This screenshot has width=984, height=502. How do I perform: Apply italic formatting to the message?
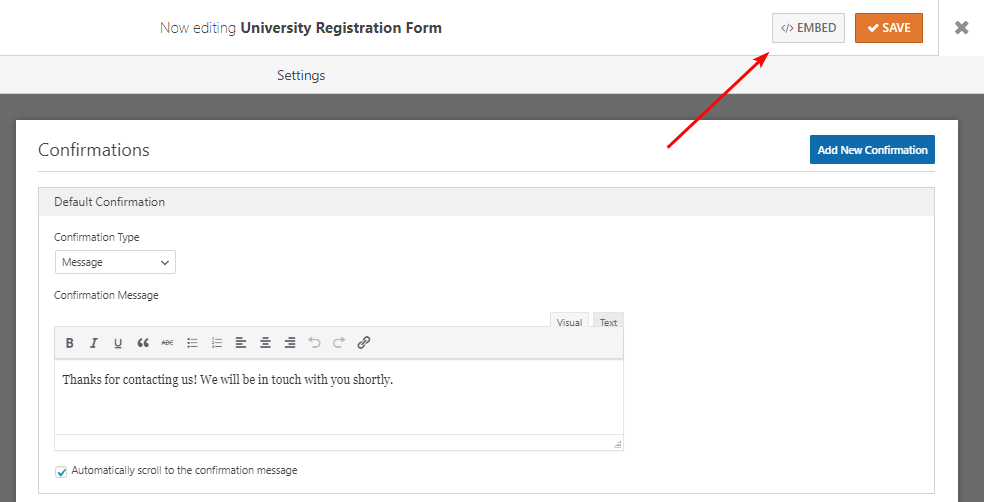(x=94, y=343)
